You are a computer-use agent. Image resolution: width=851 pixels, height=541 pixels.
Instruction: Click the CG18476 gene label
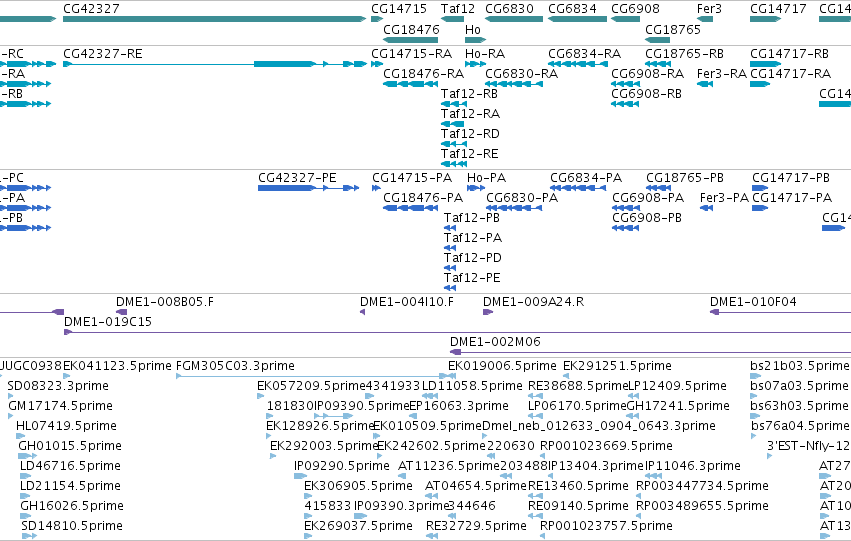411,29
